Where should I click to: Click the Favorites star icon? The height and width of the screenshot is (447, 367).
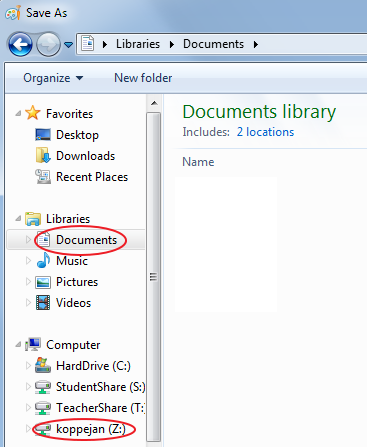[x=33, y=113]
